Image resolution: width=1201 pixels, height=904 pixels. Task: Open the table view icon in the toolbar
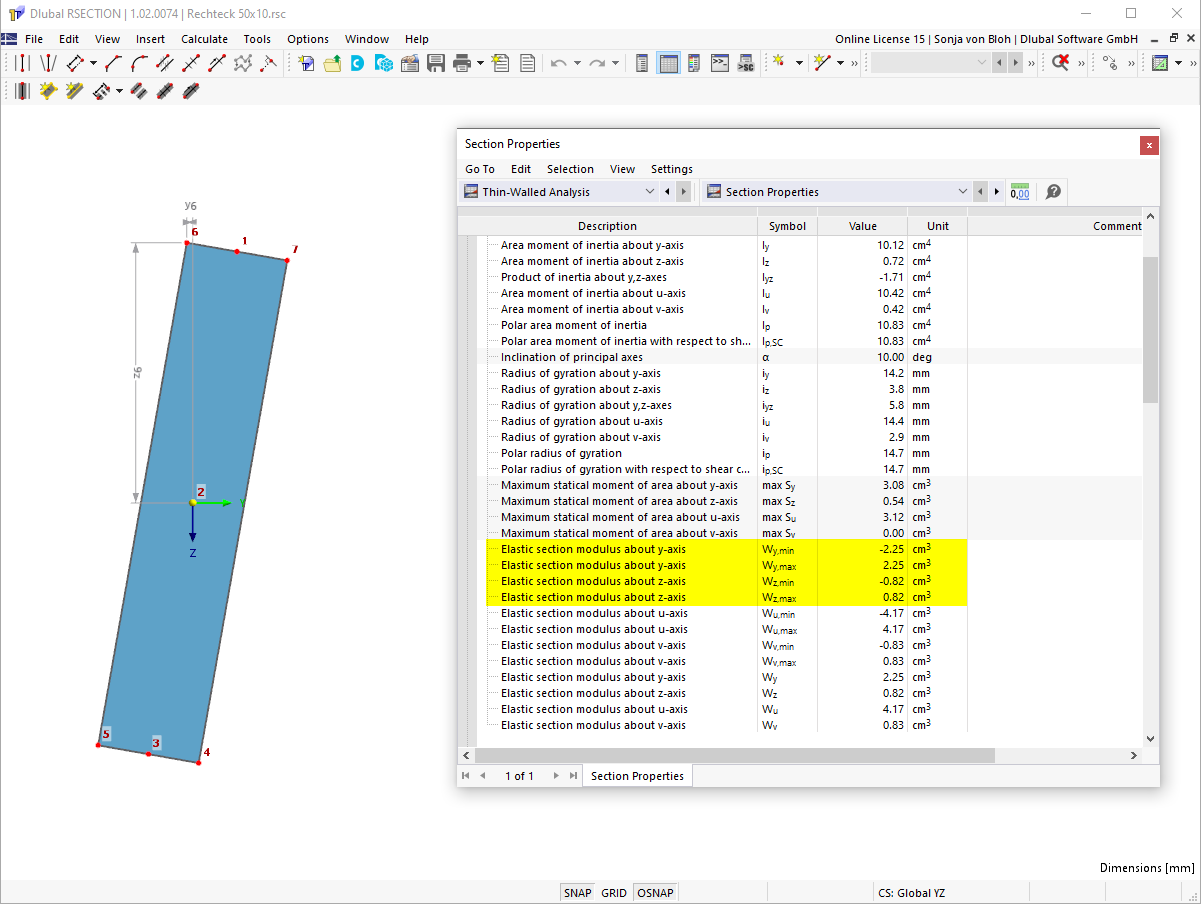(668, 62)
